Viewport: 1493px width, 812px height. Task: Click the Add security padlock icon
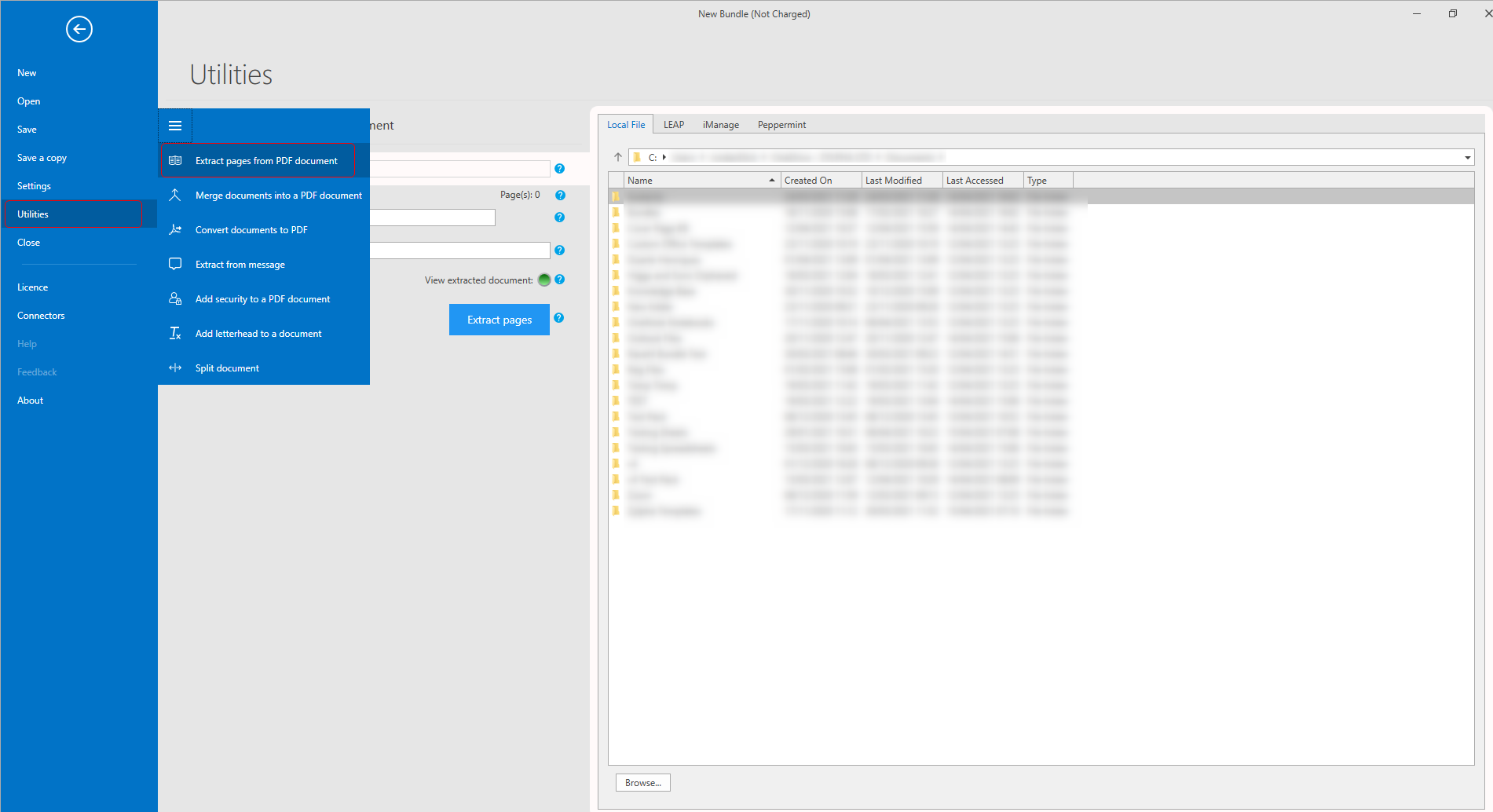175,299
